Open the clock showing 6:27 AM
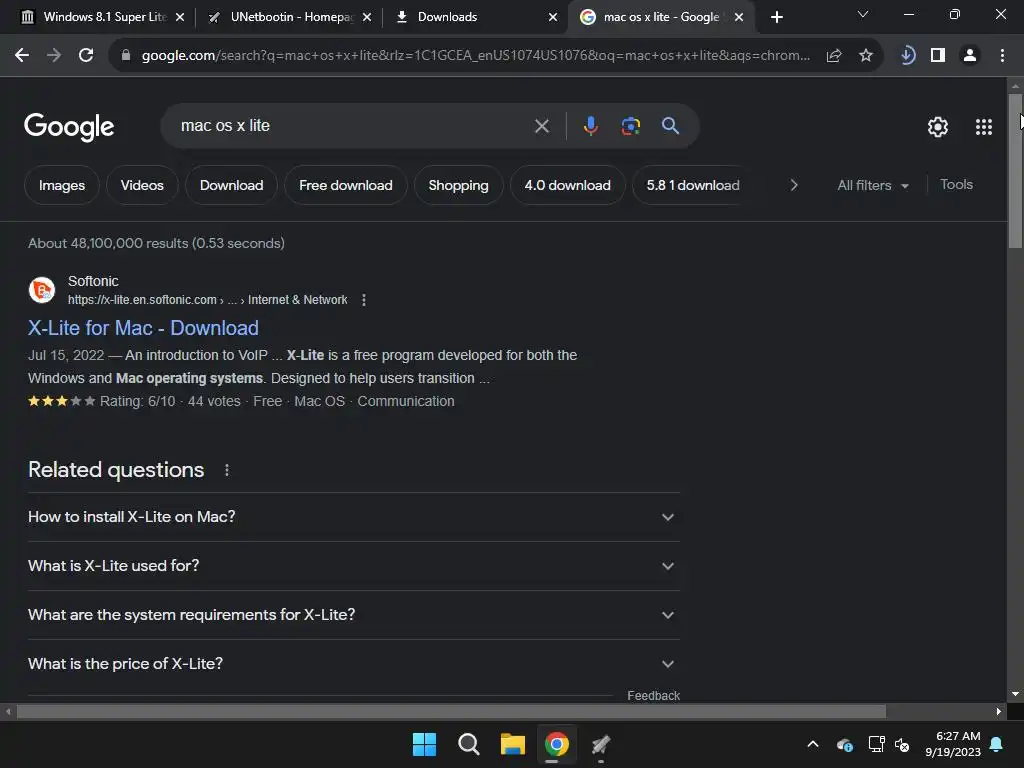 (x=953, y=744)
